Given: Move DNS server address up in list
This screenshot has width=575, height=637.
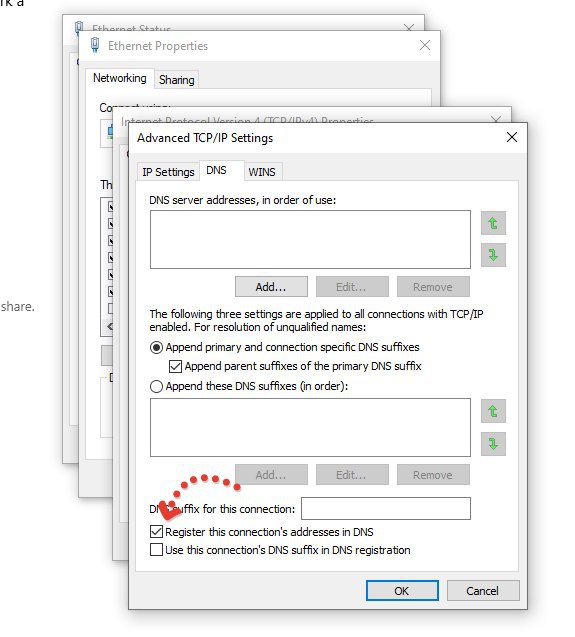Looking at the screenshot, I should [x=493, y=223].
